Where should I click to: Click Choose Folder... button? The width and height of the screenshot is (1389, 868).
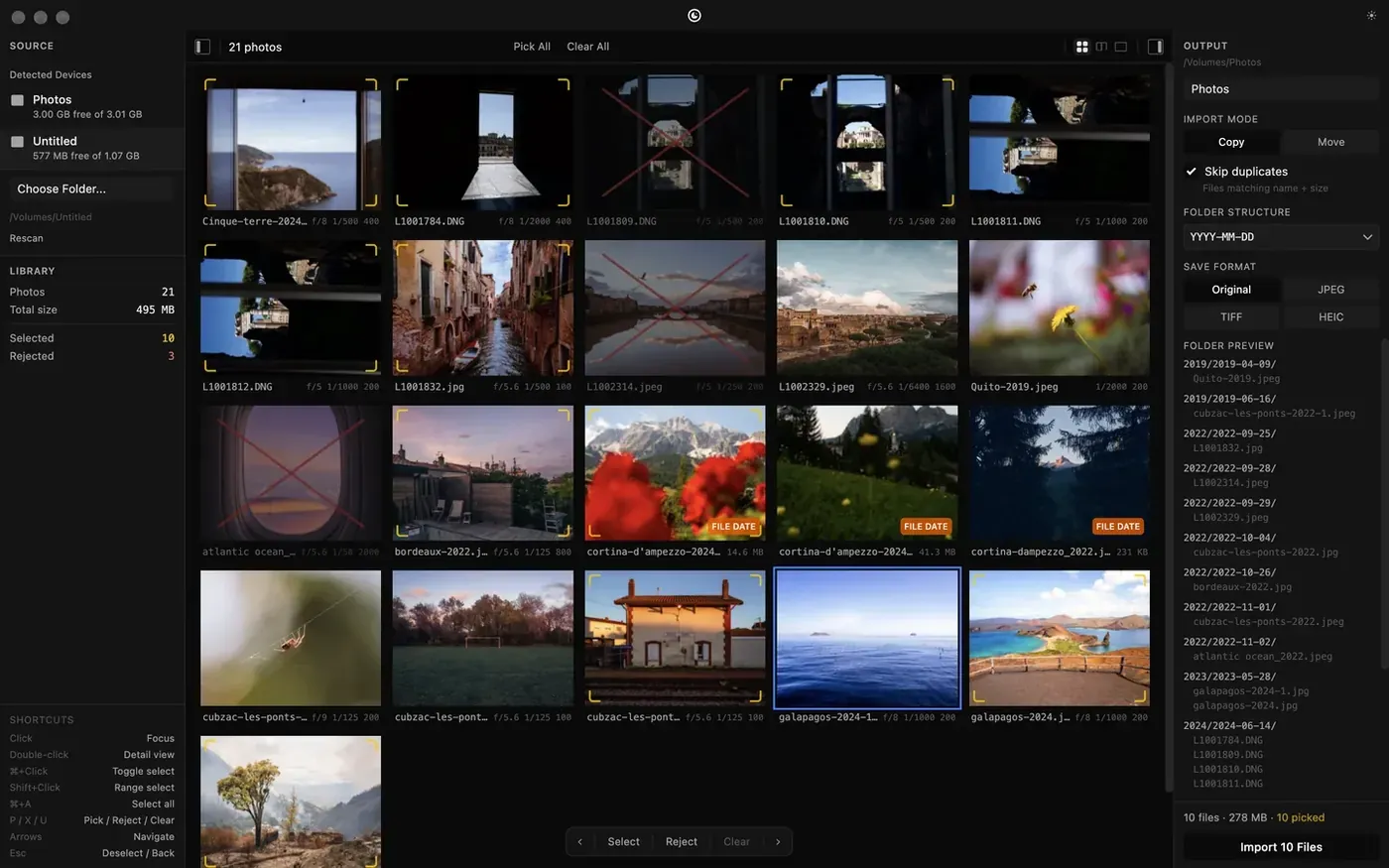(x=90, y=188)
